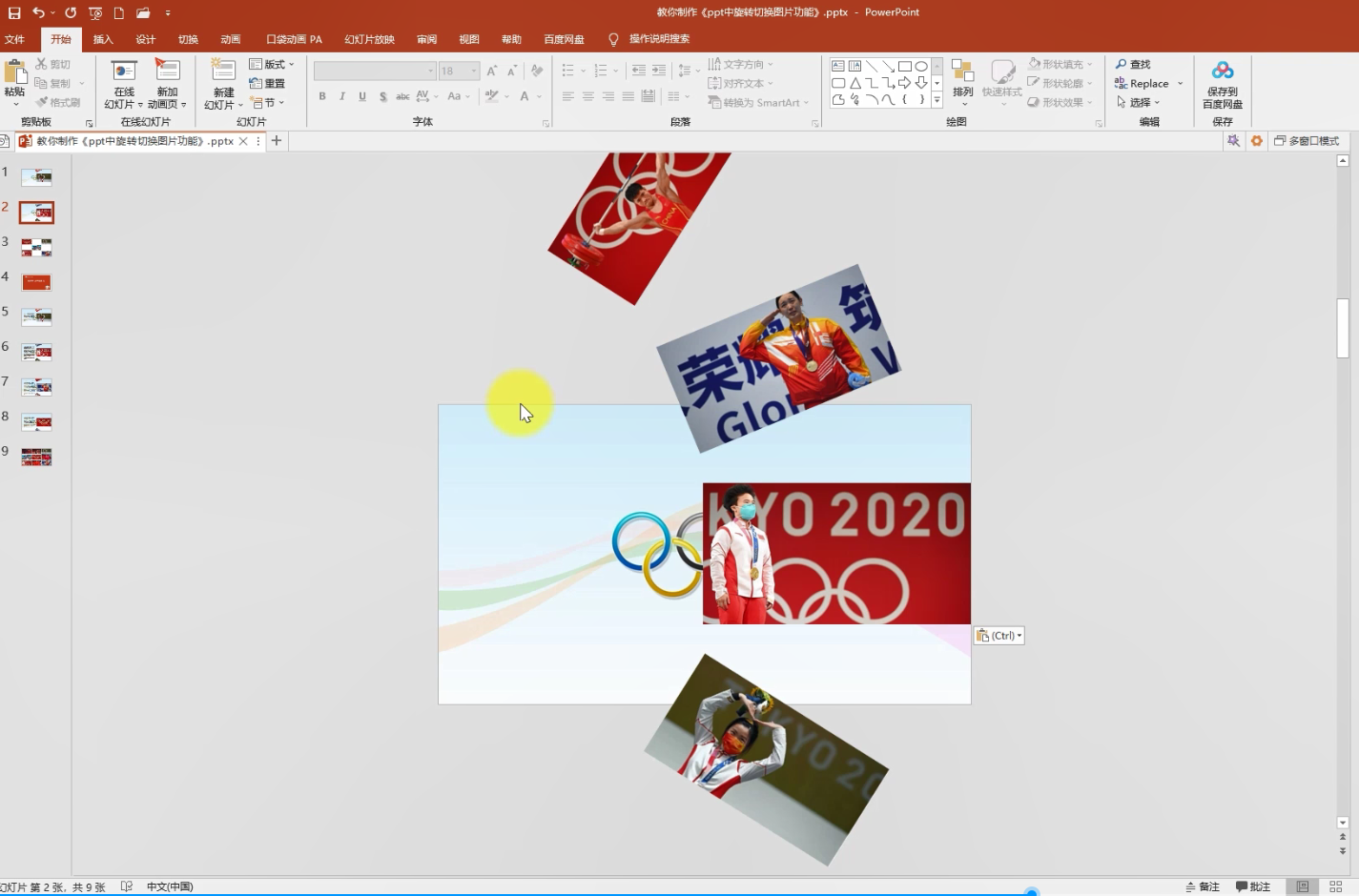Select the triangle shape in shapes gallery

(x=855, y=83)
